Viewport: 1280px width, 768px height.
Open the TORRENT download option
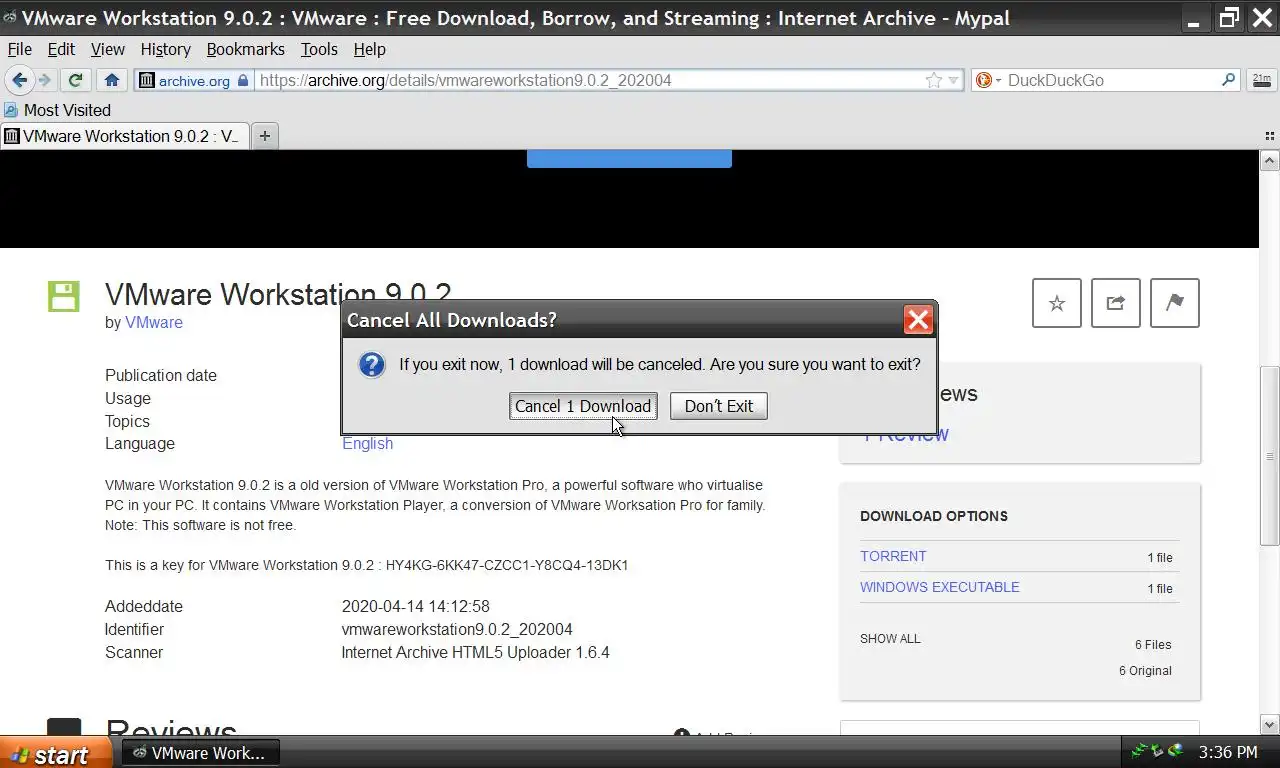tap(893, 556)
